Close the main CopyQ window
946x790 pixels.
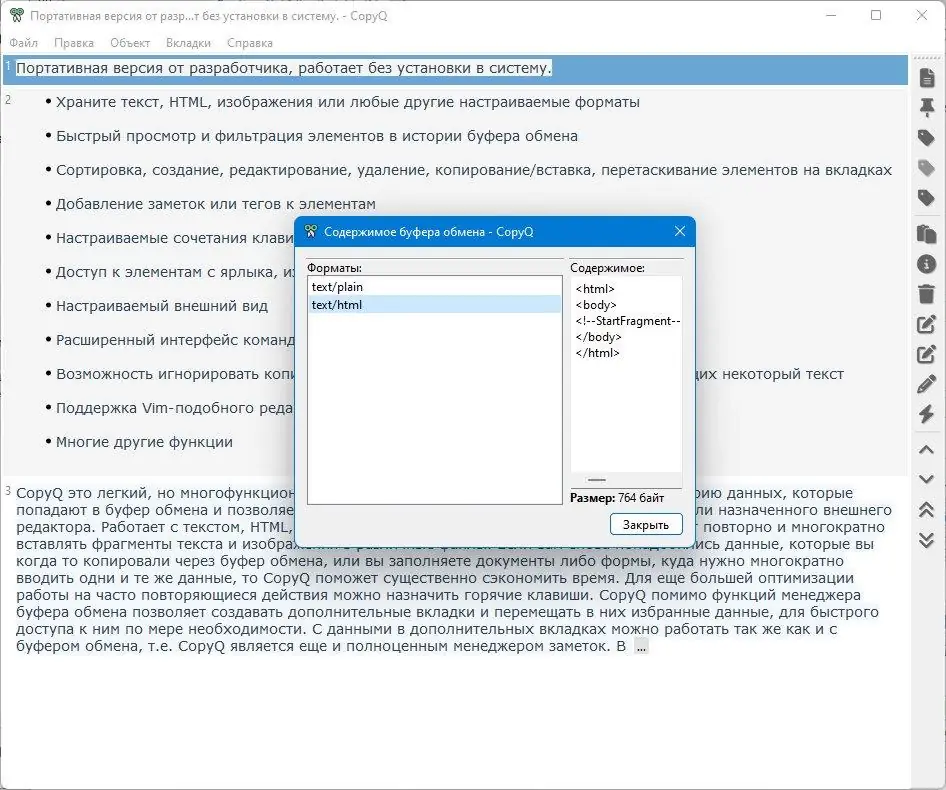(x=922, y=16)
